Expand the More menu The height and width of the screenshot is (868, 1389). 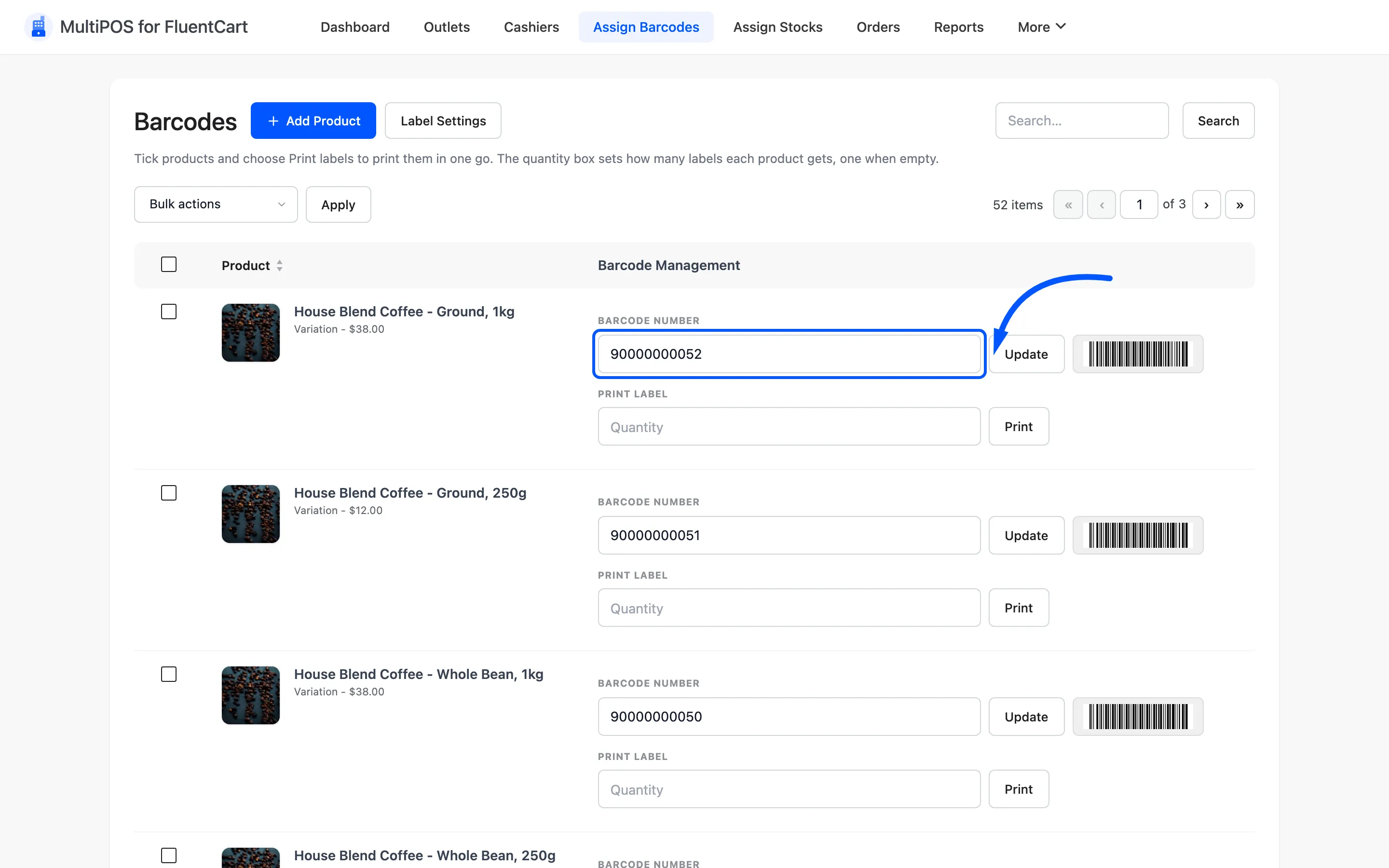coord(1041,27)
